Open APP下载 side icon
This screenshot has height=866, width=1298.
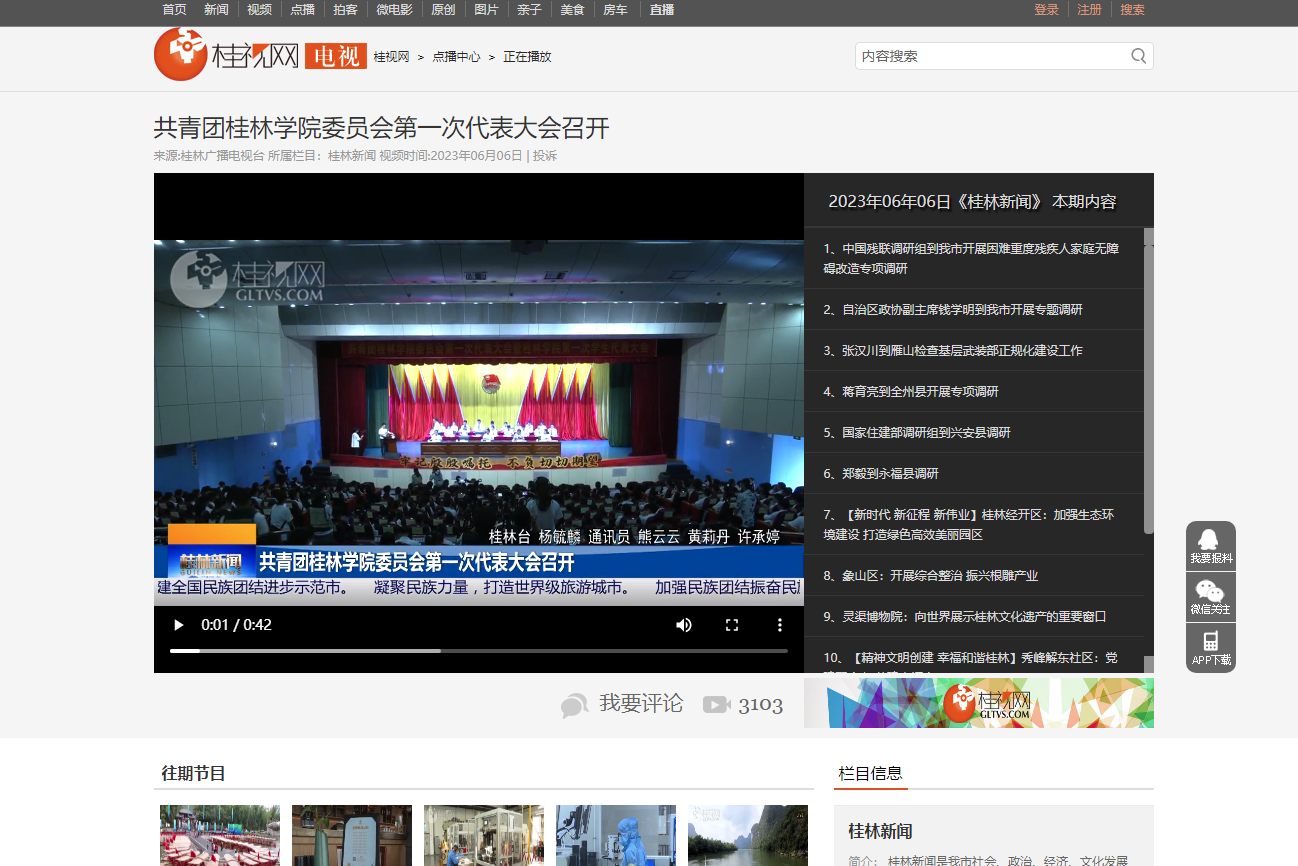(1210, 648)
